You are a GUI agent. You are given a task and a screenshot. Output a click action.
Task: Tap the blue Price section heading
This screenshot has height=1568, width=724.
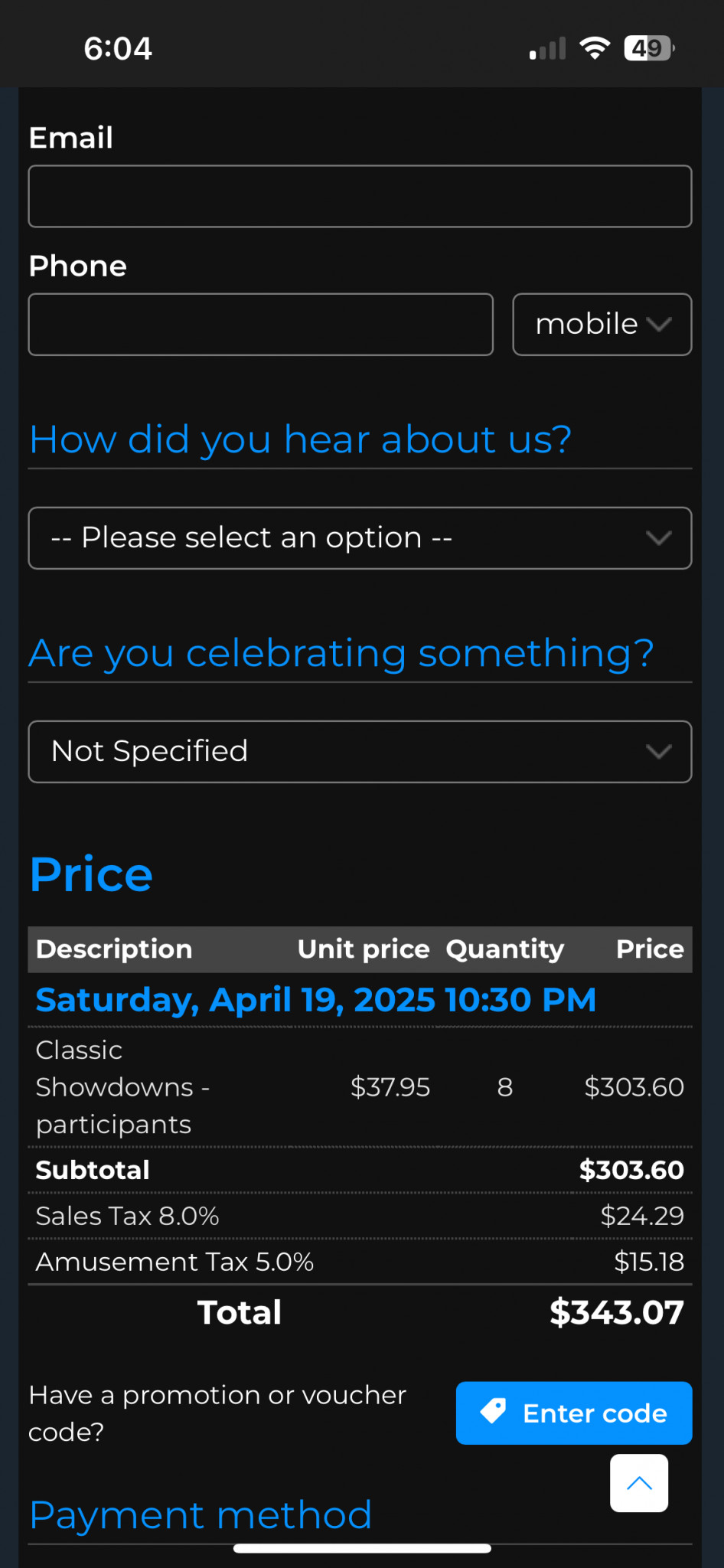point(91,874)
